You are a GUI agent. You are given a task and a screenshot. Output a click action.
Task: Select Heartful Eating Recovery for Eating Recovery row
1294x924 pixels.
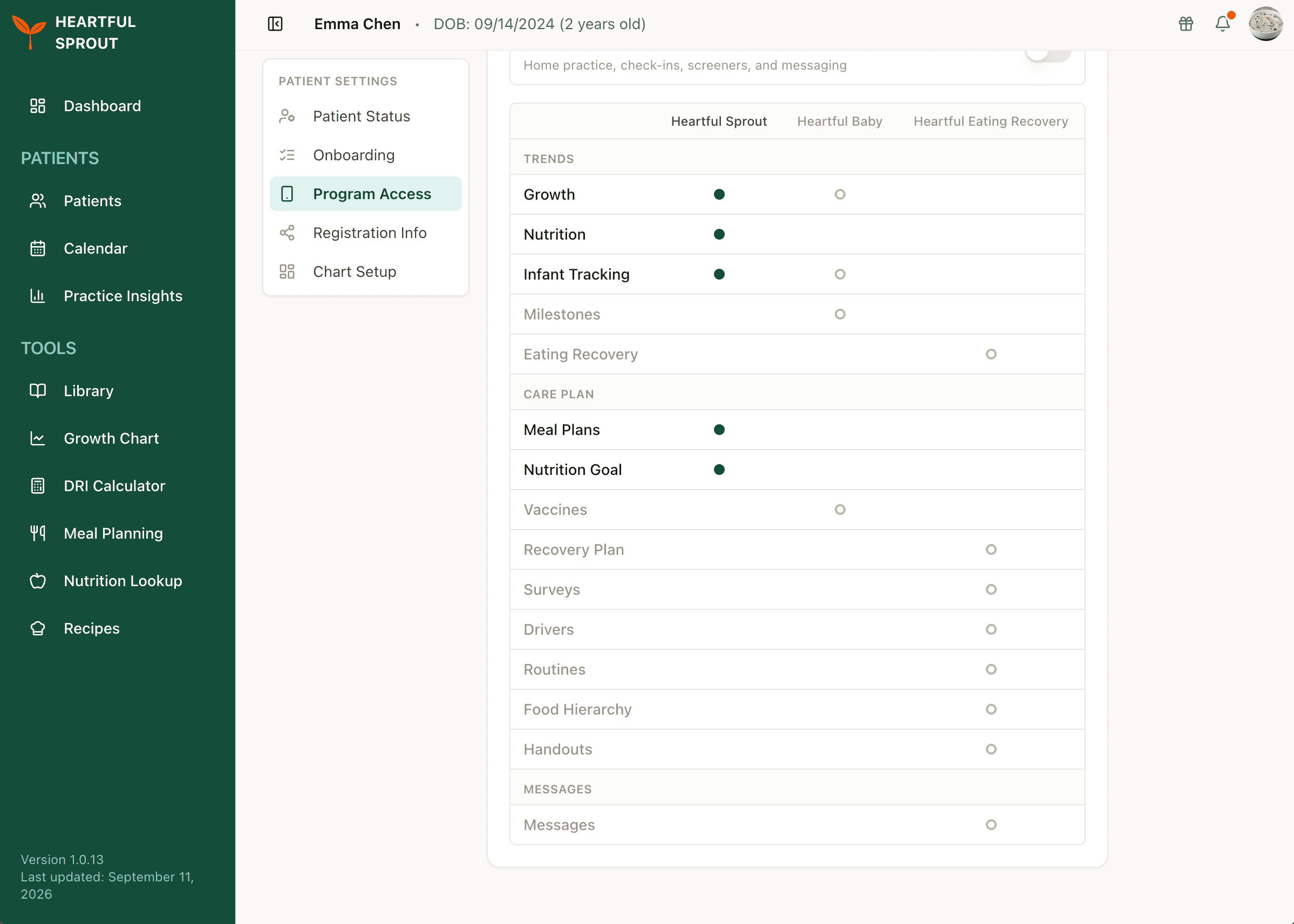pos(991,354)
